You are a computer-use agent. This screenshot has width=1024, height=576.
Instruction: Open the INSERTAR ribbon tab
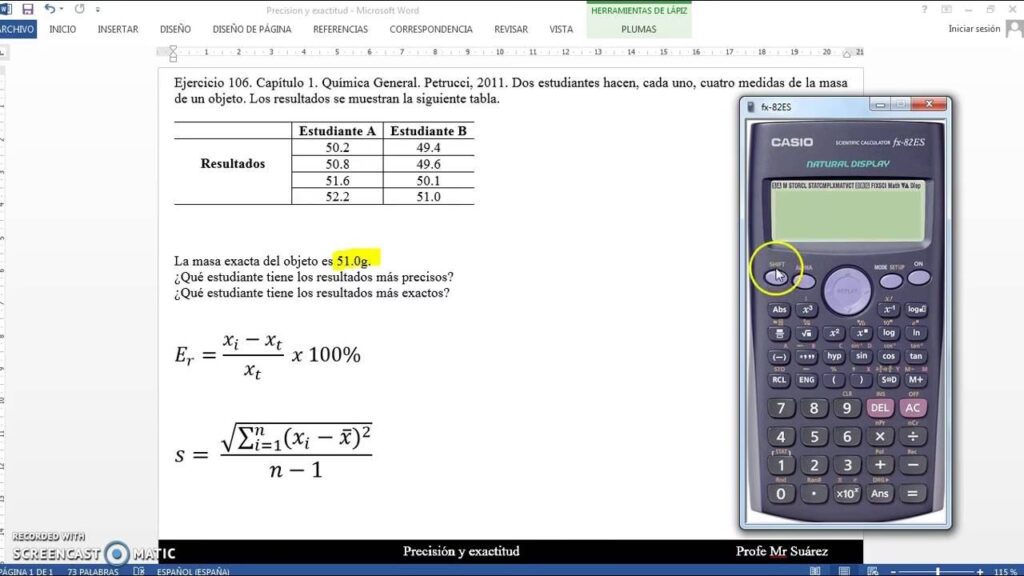118,29
